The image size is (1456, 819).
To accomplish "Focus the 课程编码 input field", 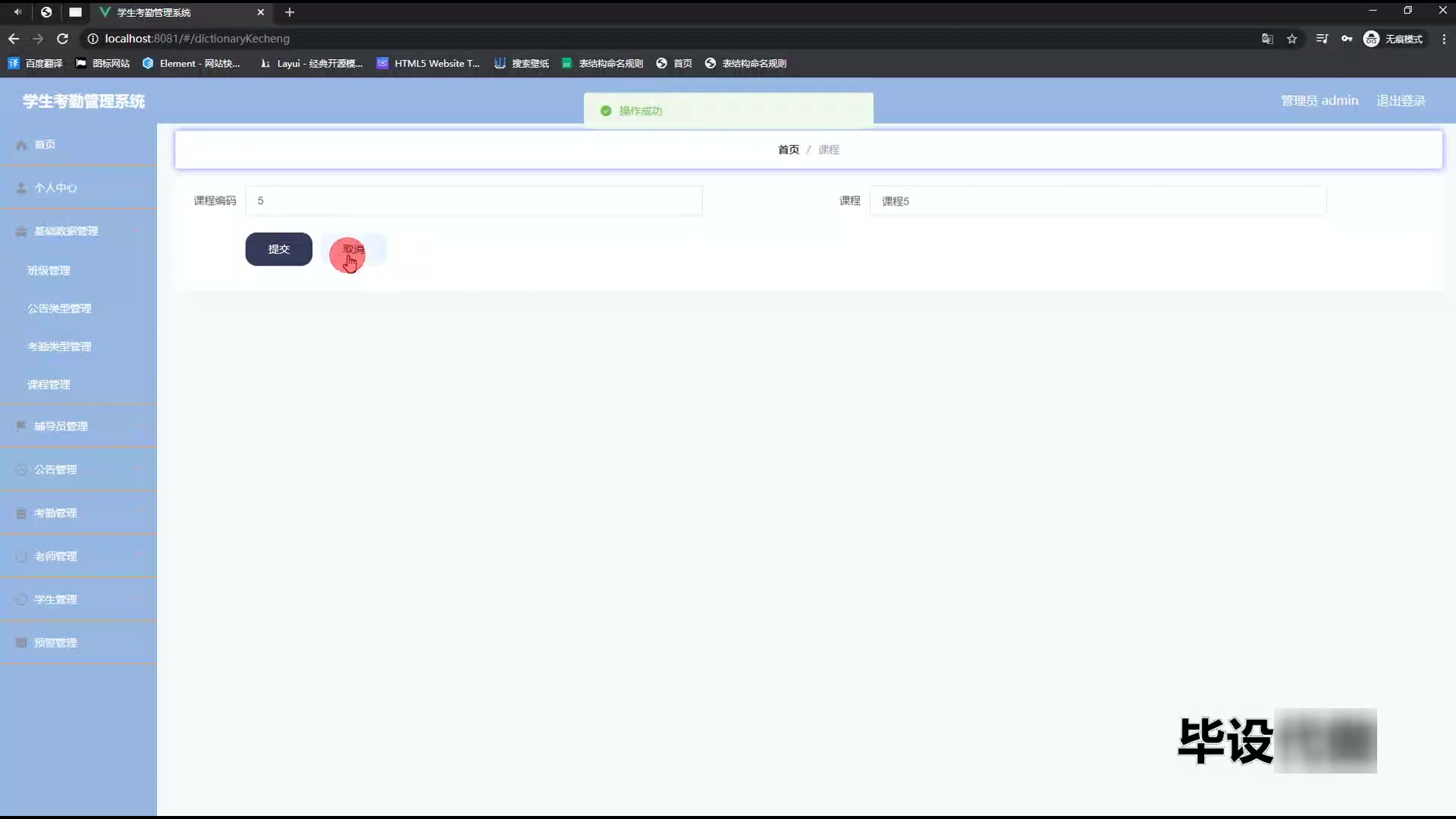I will tap(474, 201).
